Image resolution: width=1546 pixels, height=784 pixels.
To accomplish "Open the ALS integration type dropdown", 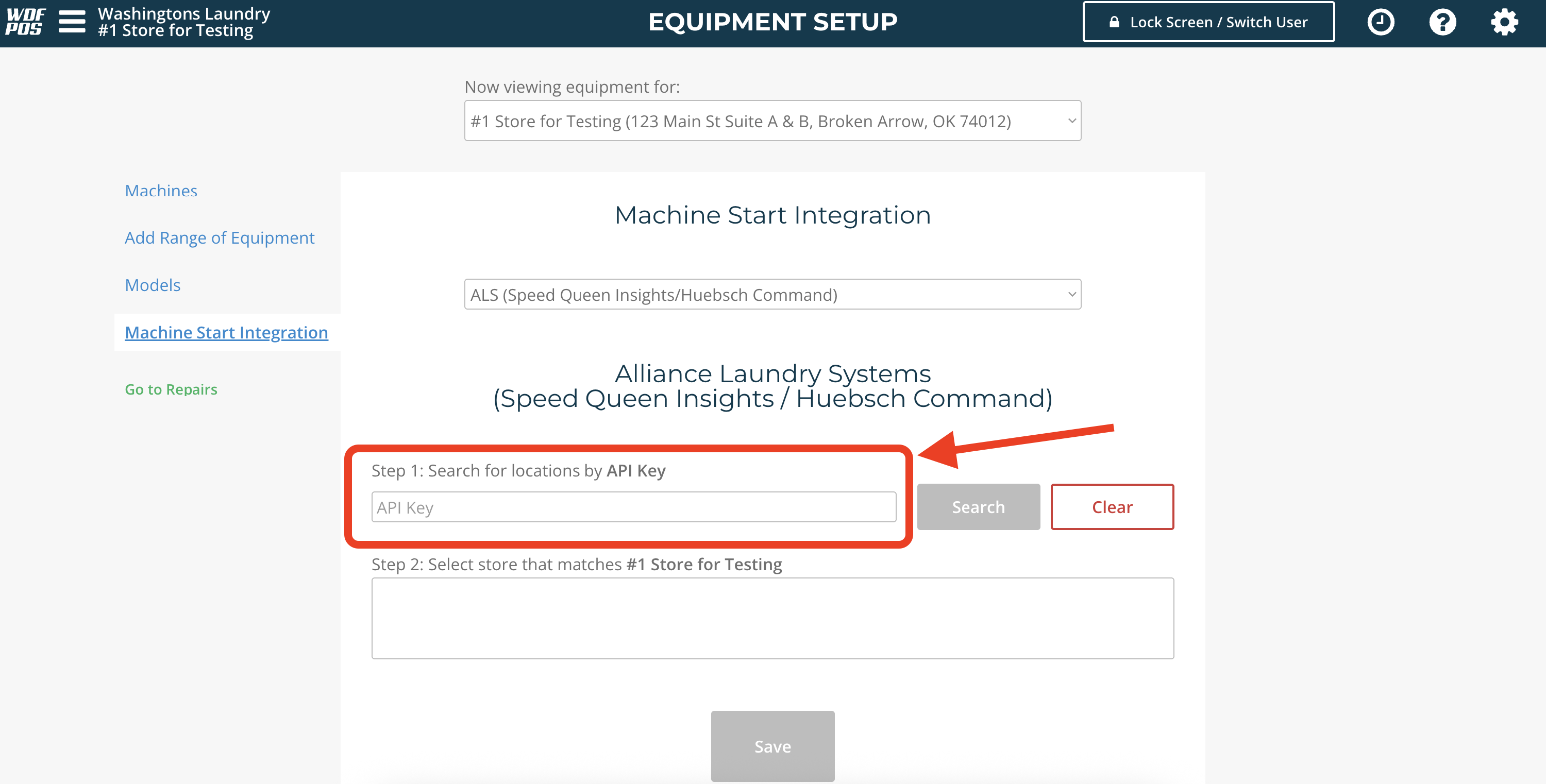I will click(x=772, y=295).
